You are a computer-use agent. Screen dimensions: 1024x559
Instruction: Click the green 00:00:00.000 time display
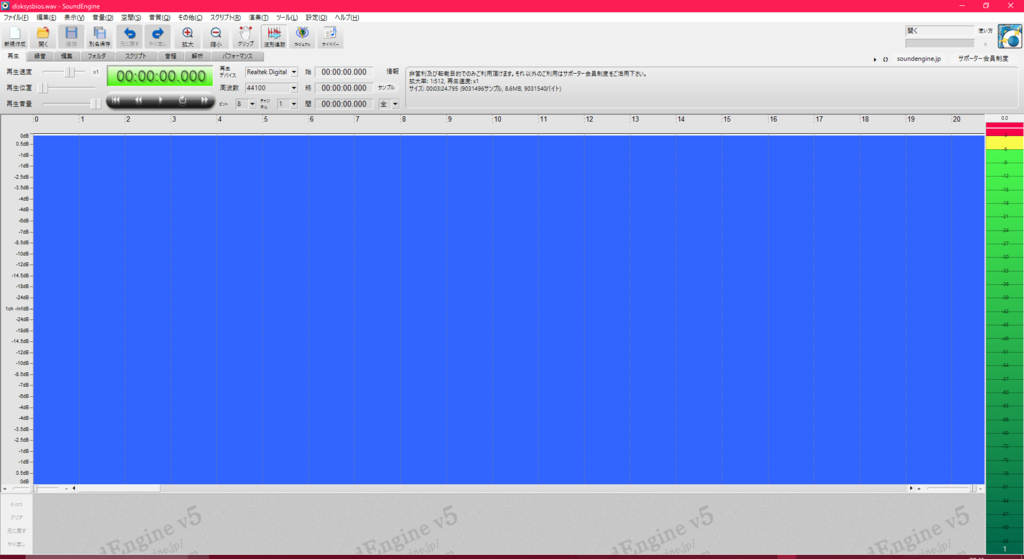click(160, 76)
